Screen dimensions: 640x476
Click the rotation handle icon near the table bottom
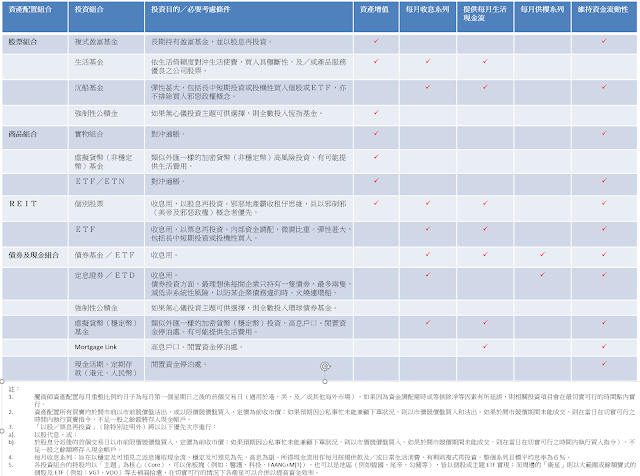coord(325,366)
